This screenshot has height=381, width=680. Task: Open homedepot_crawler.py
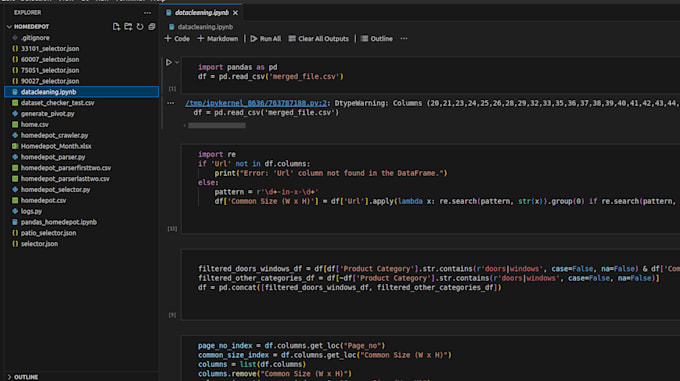pos(55,135)
